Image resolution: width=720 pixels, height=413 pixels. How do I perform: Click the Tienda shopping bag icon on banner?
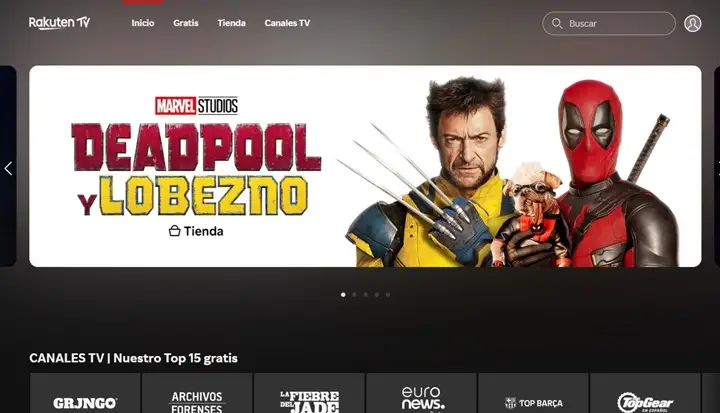click(174, 231)
